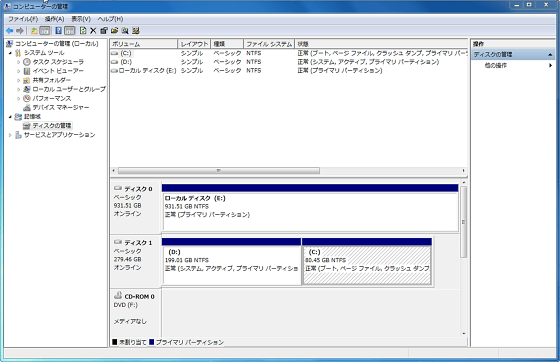Viewport: 560px width, 362px height.
Task: Click the ディスク 0 drive icon
Action: (x=118, y=188)
